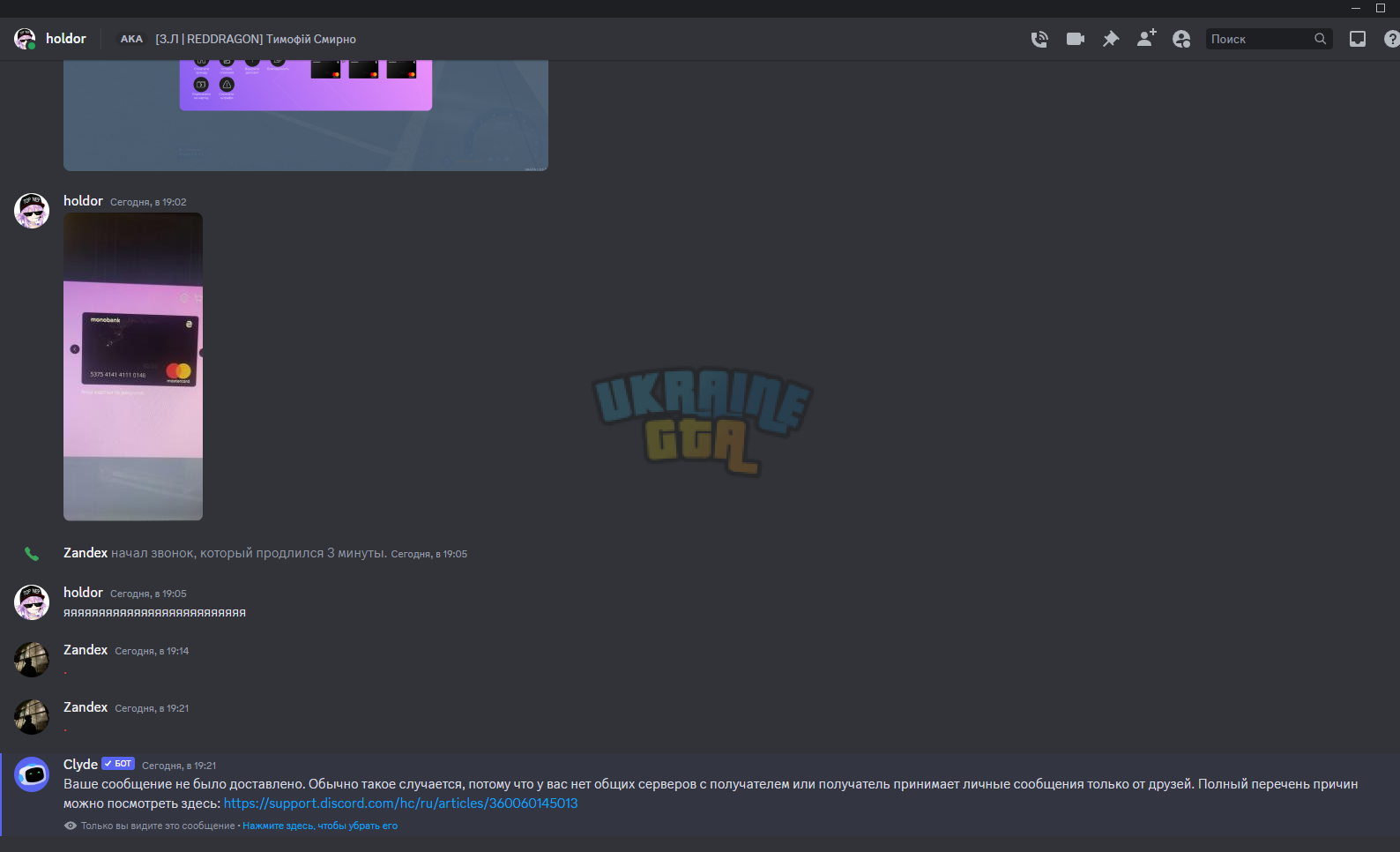Click the search magnifier icon

pos(1321,39)
